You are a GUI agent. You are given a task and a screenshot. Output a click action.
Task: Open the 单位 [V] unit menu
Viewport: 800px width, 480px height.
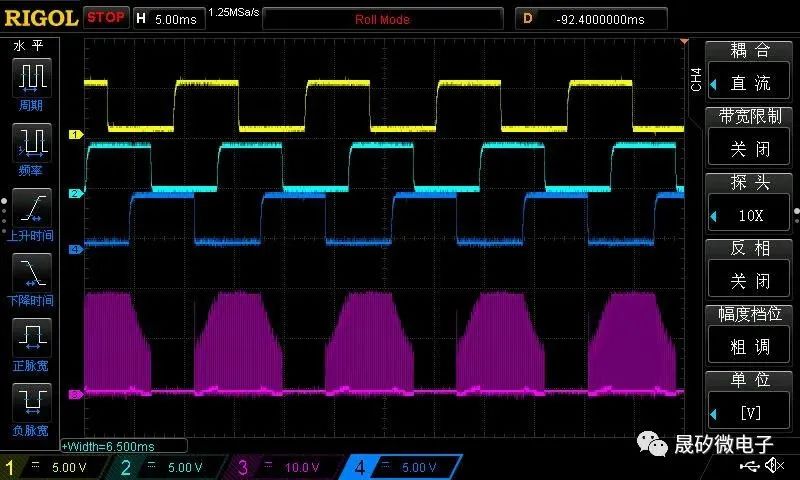click(749, 400)
